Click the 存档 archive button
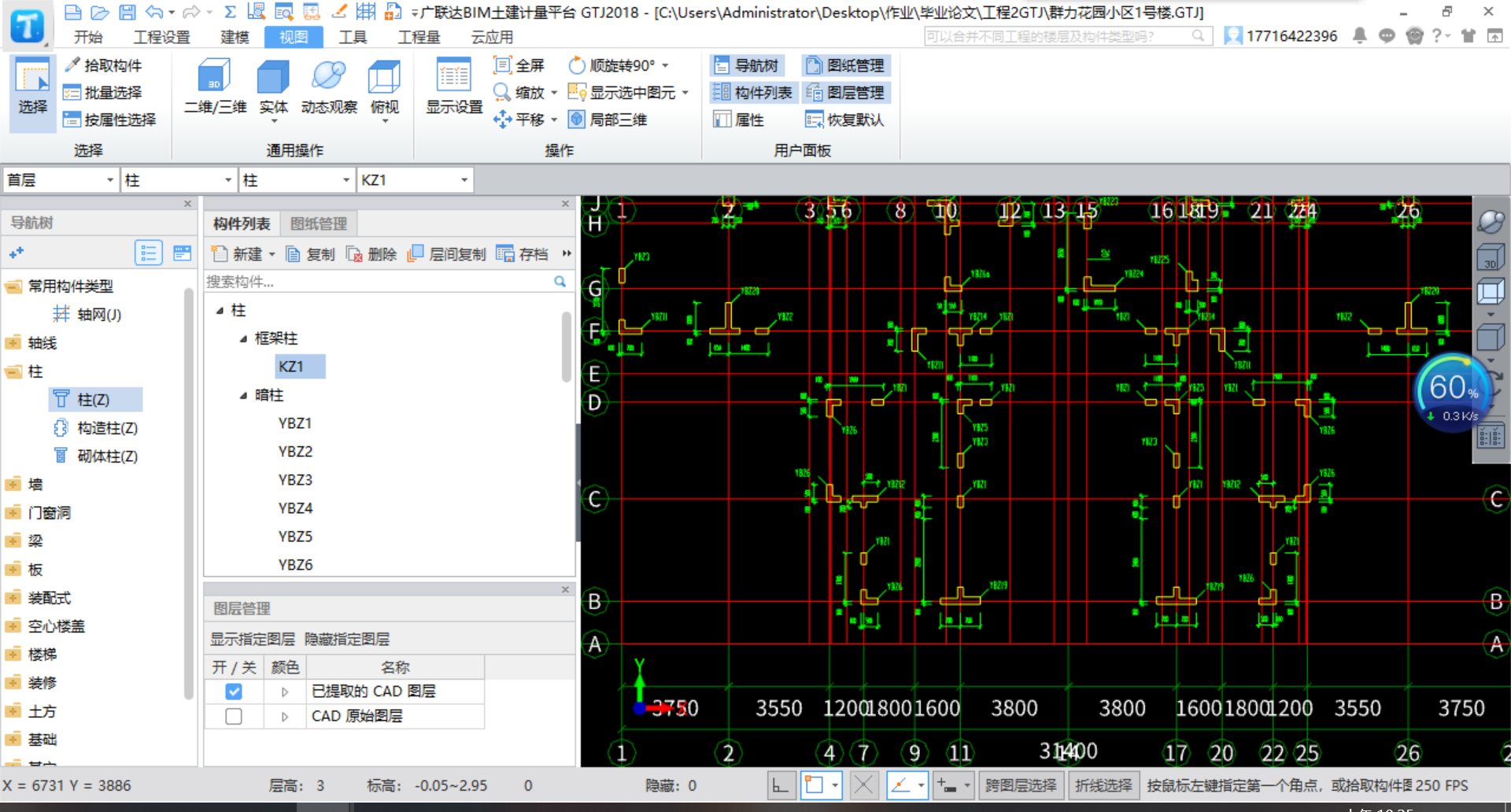The width and height of the screenshot is (1511, 812). tap(523, 254)
